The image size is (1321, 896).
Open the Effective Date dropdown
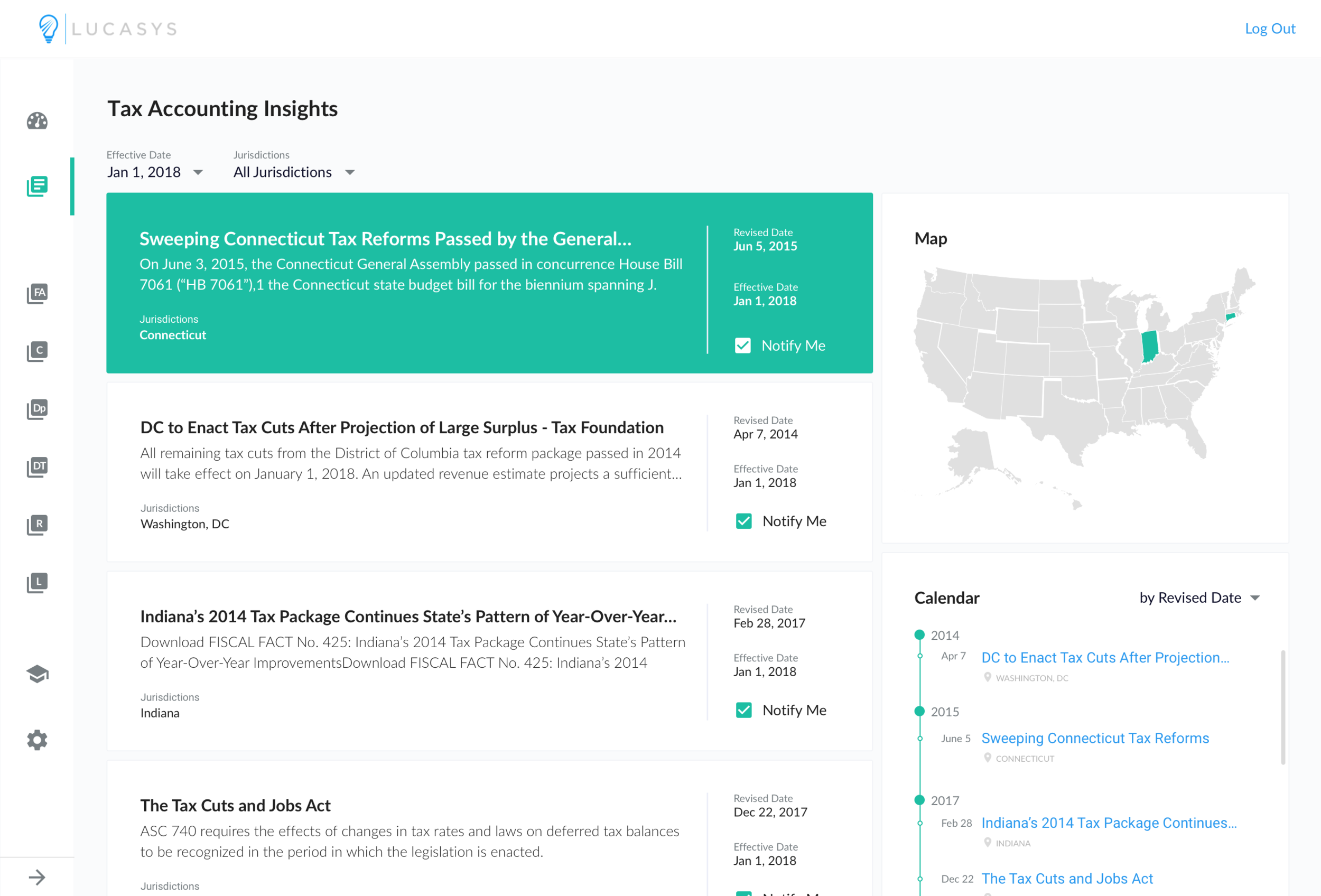(x=155, y=172)
